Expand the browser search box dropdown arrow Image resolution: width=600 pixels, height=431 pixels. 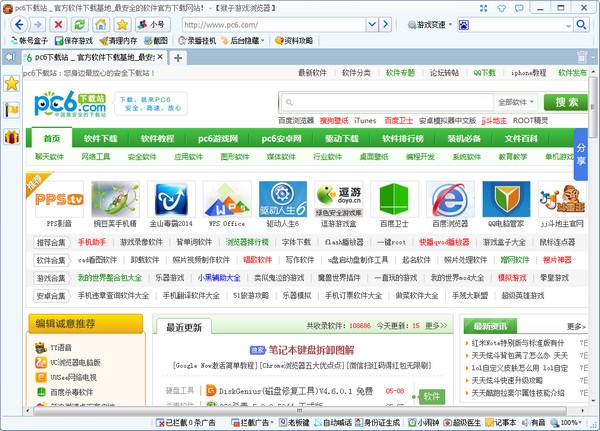click(x=569, y=25)
